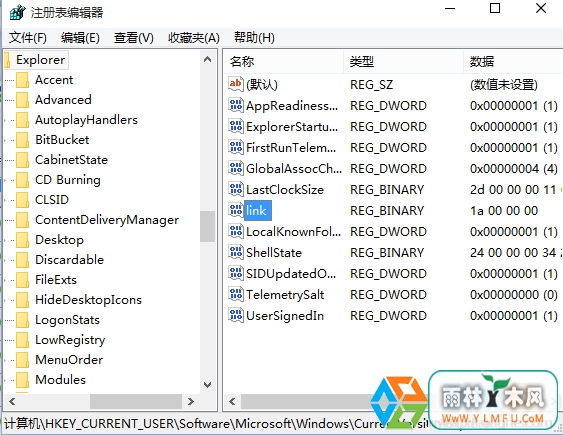The width and height of the screenshot is (563, 435).
Task: Click the Registry Editor app icon in title bar
Action: pos(18,12)
